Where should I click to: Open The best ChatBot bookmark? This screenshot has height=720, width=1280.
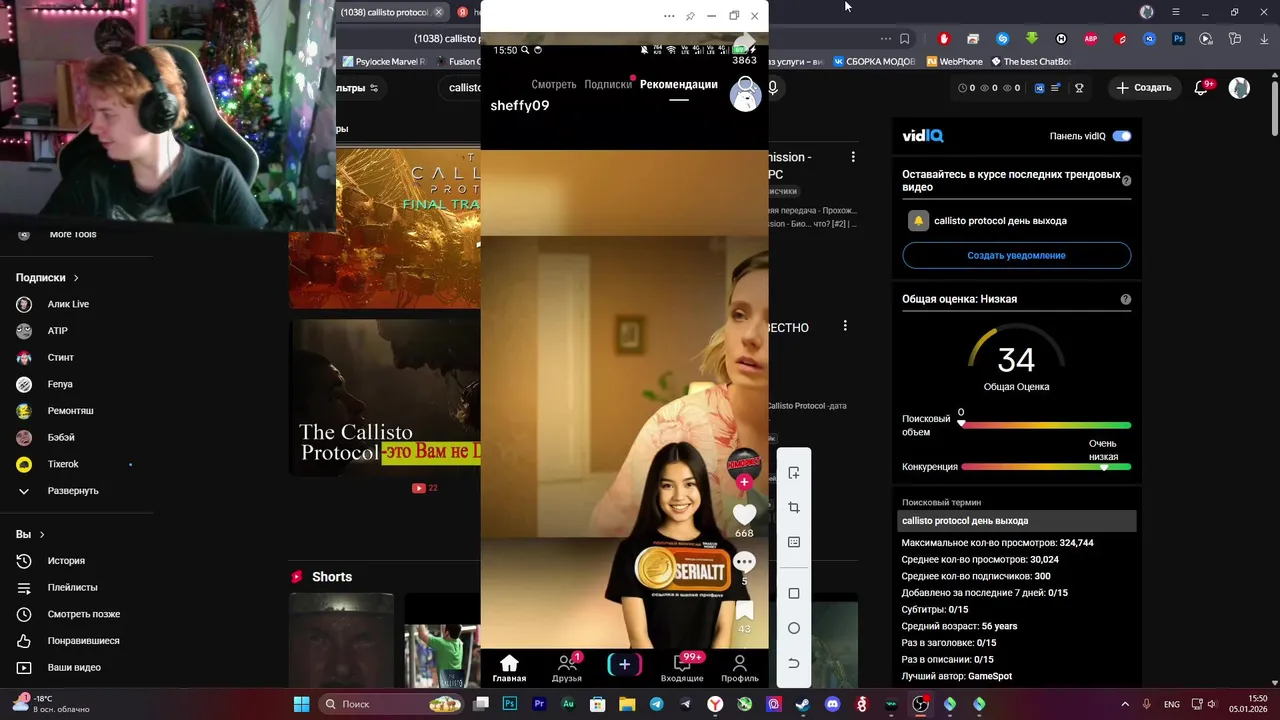click(1031, 62)
